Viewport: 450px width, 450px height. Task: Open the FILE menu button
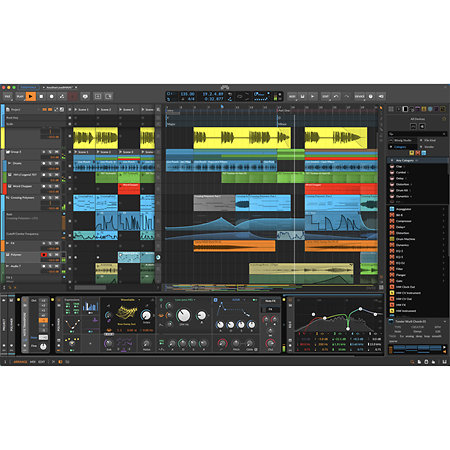(7, 96)
